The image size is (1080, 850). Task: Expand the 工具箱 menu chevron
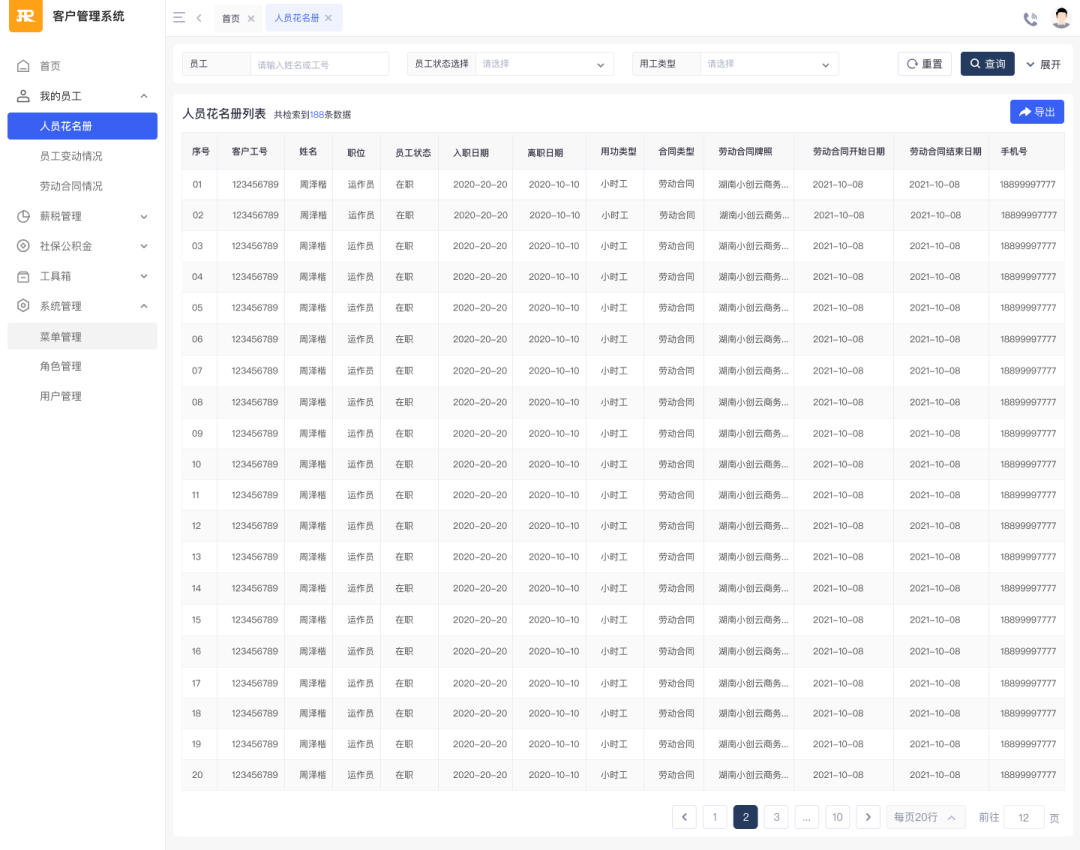144,276
